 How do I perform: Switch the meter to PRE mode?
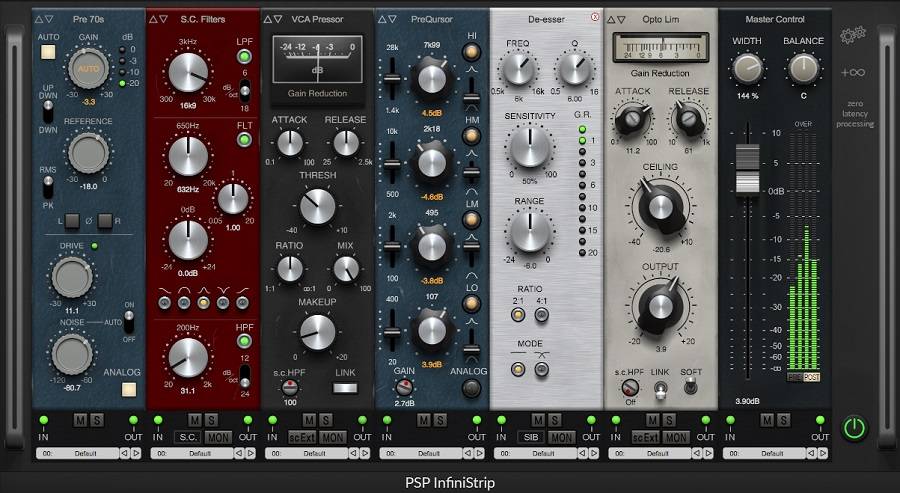pos(795,377)
